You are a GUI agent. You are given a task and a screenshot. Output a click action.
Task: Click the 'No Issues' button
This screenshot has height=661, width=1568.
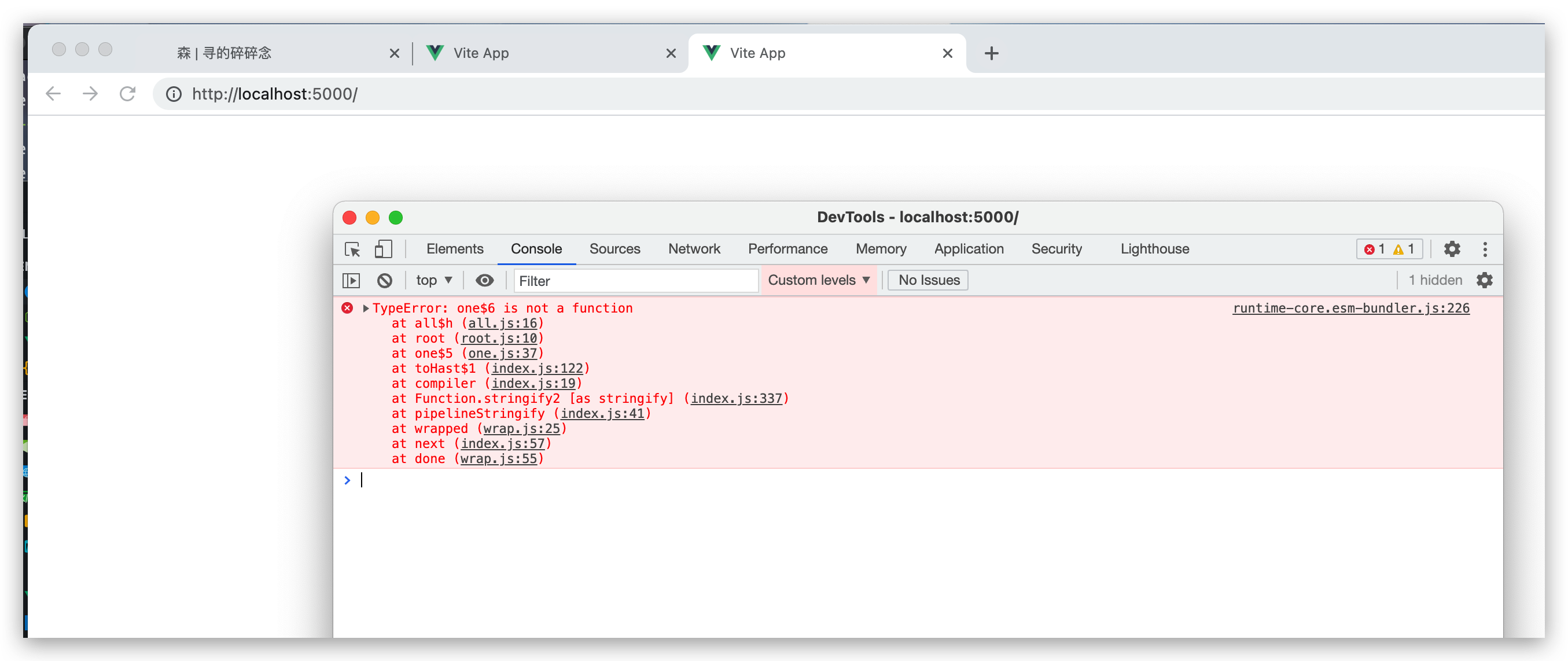pyautogui.click(x=927, y=280)
